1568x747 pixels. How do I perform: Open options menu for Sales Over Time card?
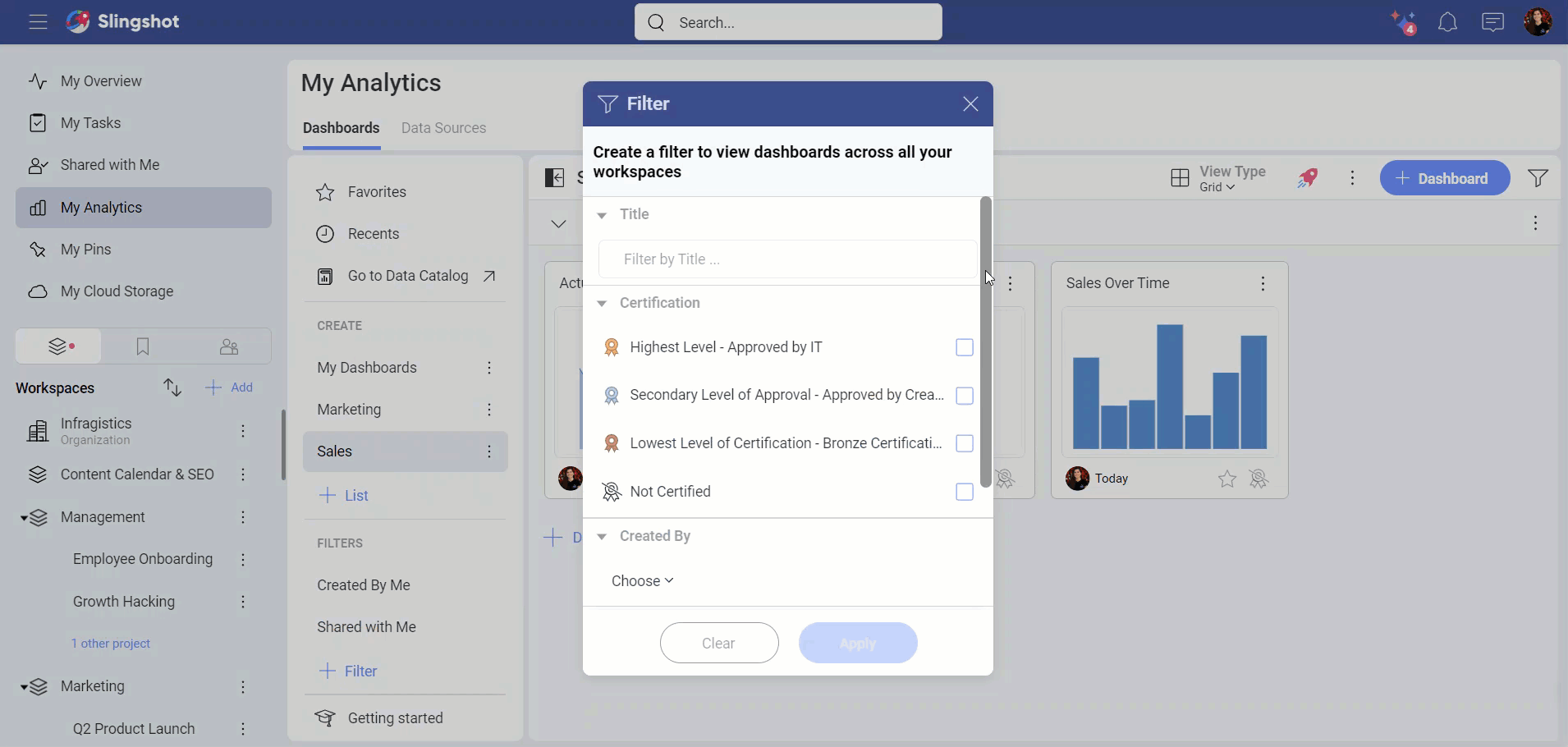(x=1263, y=284)
